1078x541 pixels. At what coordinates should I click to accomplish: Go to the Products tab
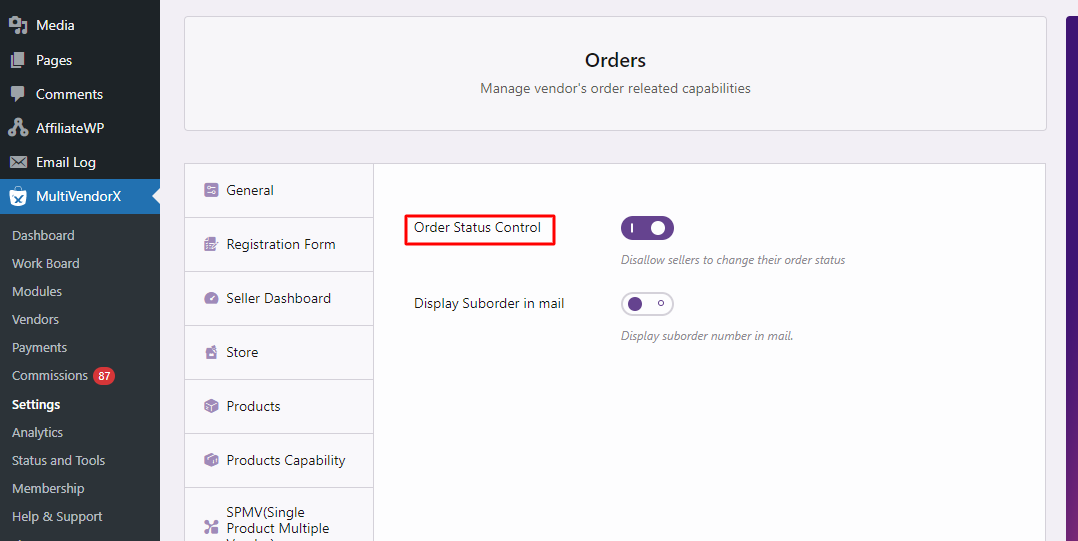[x=279, y=406]
